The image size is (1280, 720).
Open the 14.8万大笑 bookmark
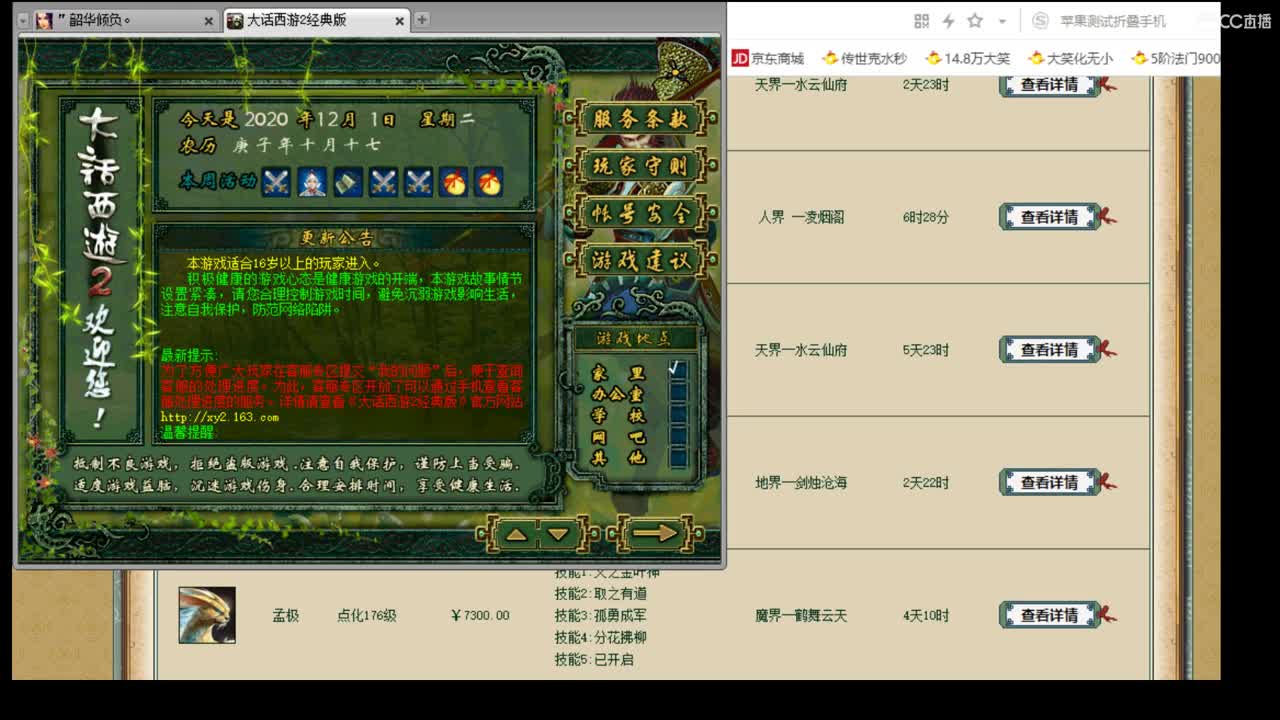point(967,58)
